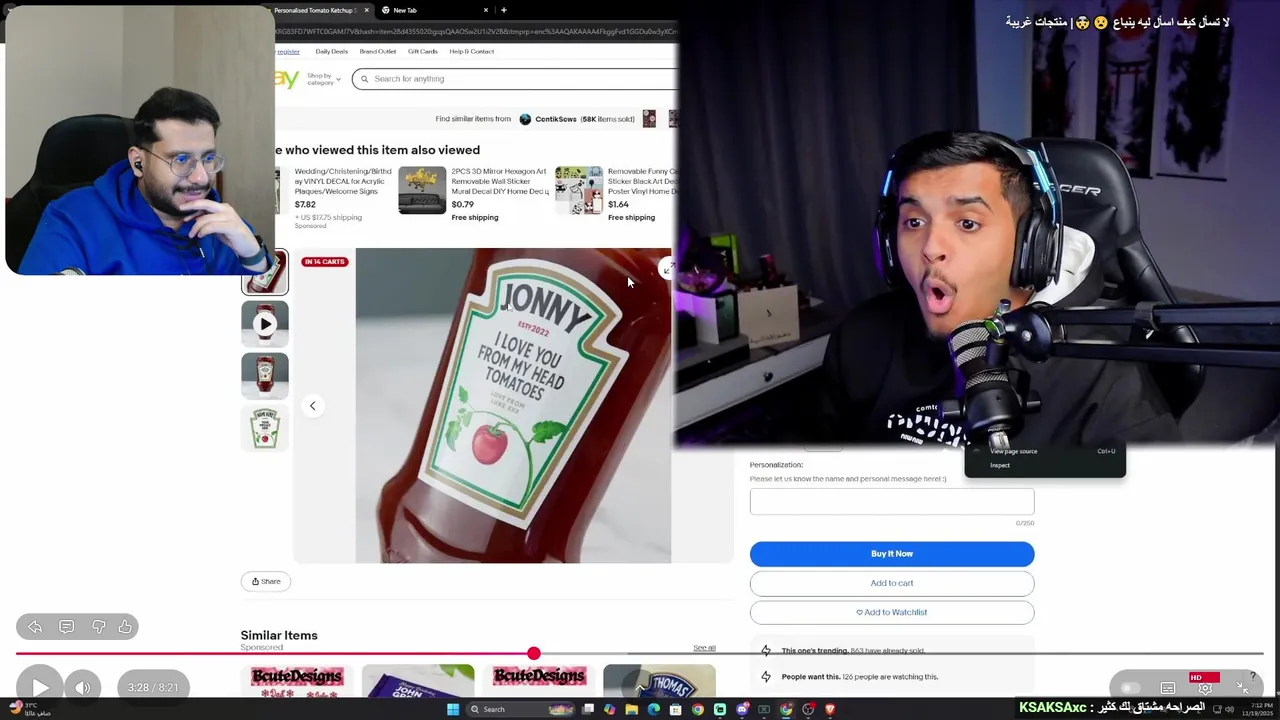Click the thumbs-down dislike icon
The height and width of the screenshot is (720, 1280).
click(98, 627)
